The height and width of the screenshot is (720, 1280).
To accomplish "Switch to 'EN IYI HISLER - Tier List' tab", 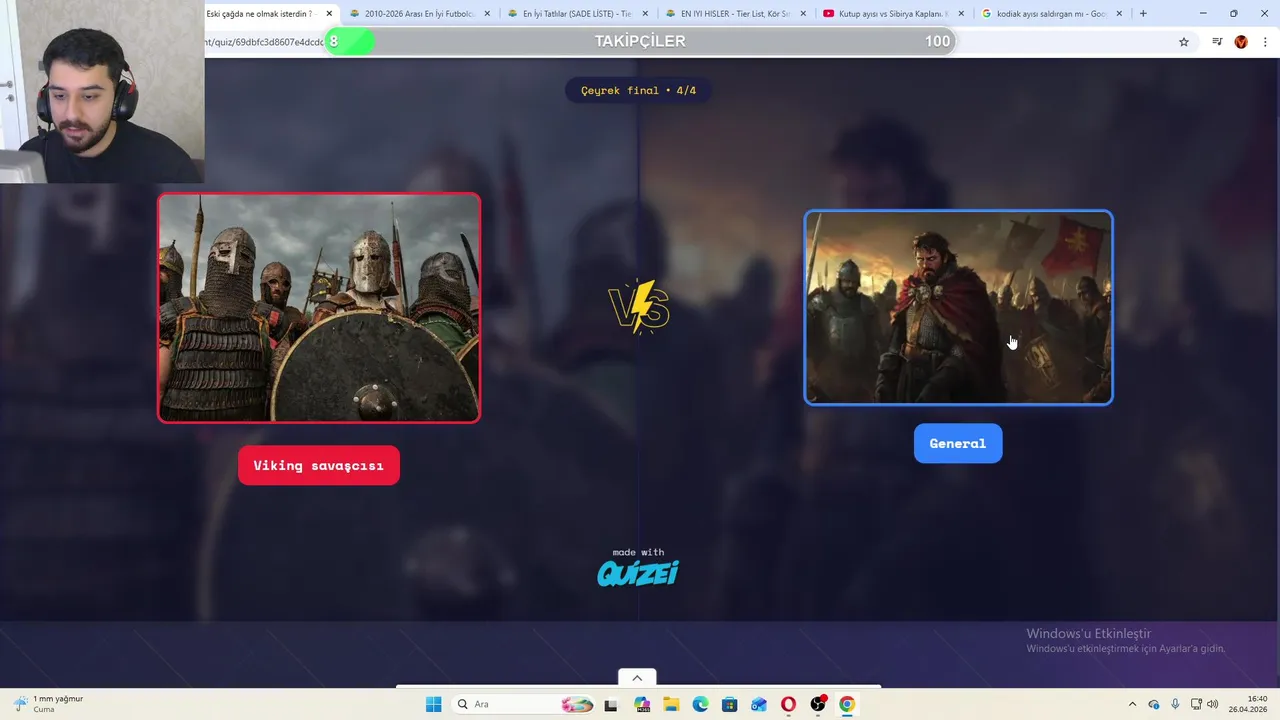I will click(x=736, y=14).
